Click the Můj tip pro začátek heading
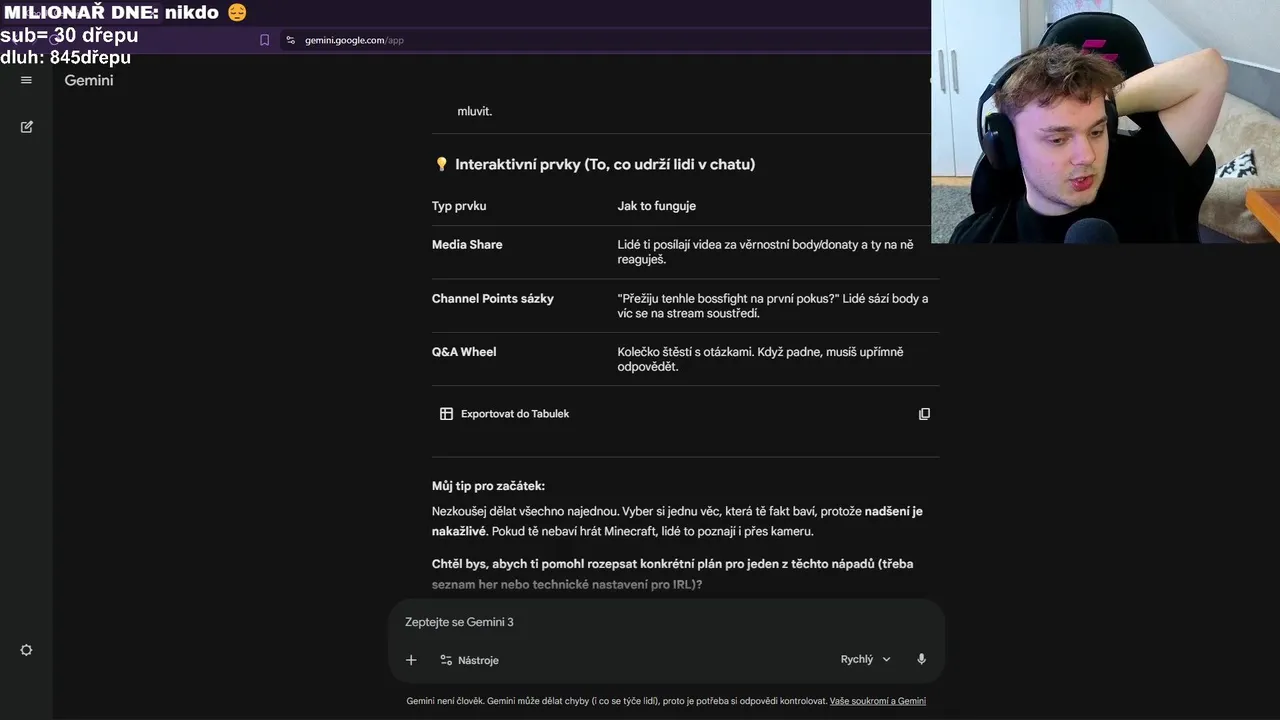The image size is (1280, 720). point(488,486)
